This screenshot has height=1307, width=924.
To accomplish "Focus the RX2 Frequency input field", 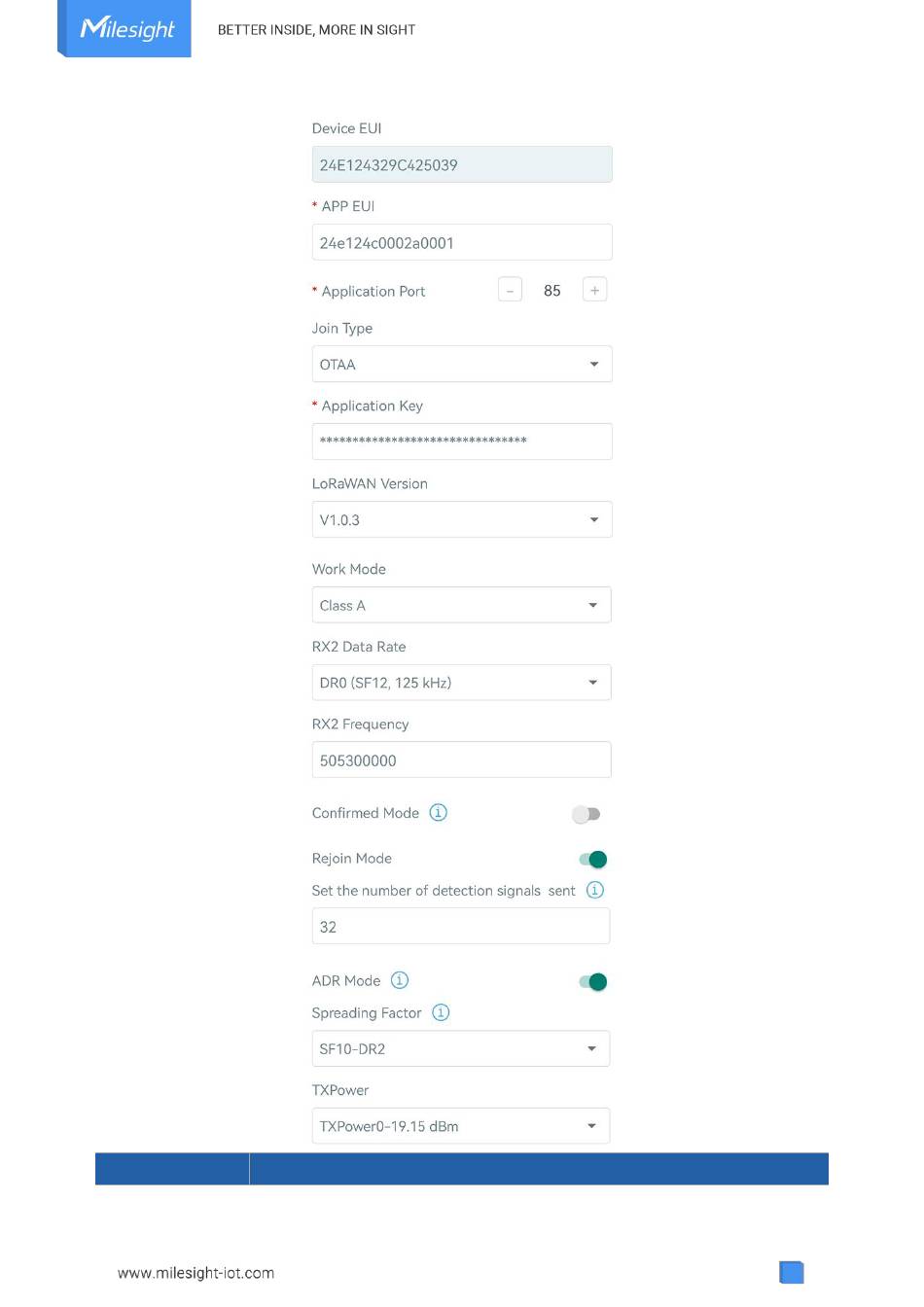I will click(x=461, y=759).
